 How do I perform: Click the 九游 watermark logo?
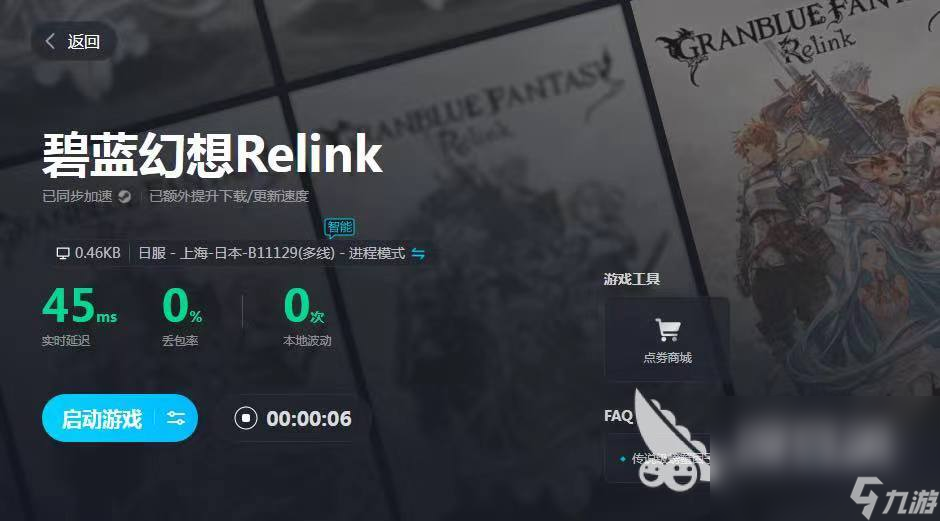[893, 496]
